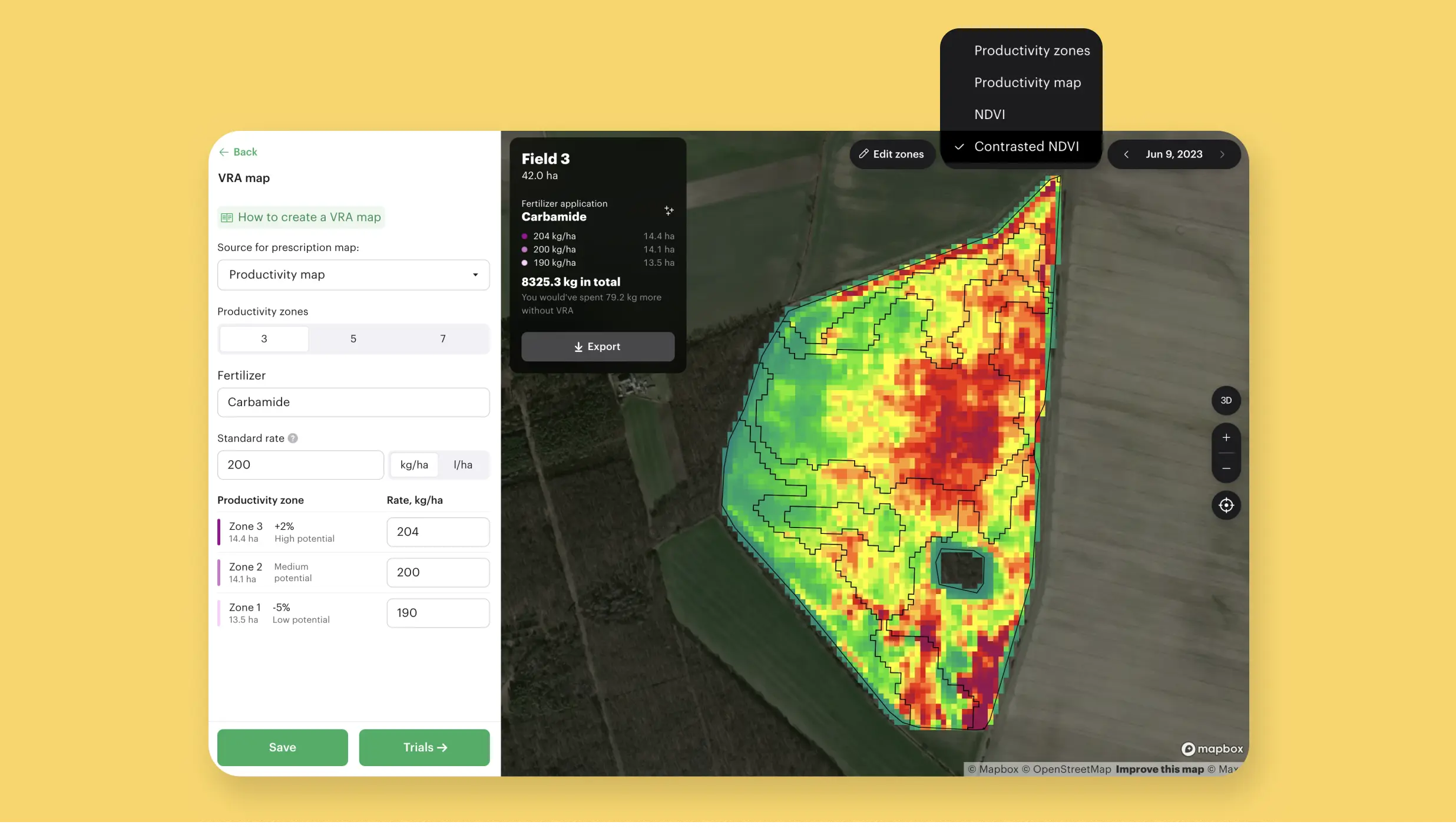This screenshot has height=828, width=1456.
Task: Open the Jun 9, 2023 date selector
Action: [x=1174, y=154]
